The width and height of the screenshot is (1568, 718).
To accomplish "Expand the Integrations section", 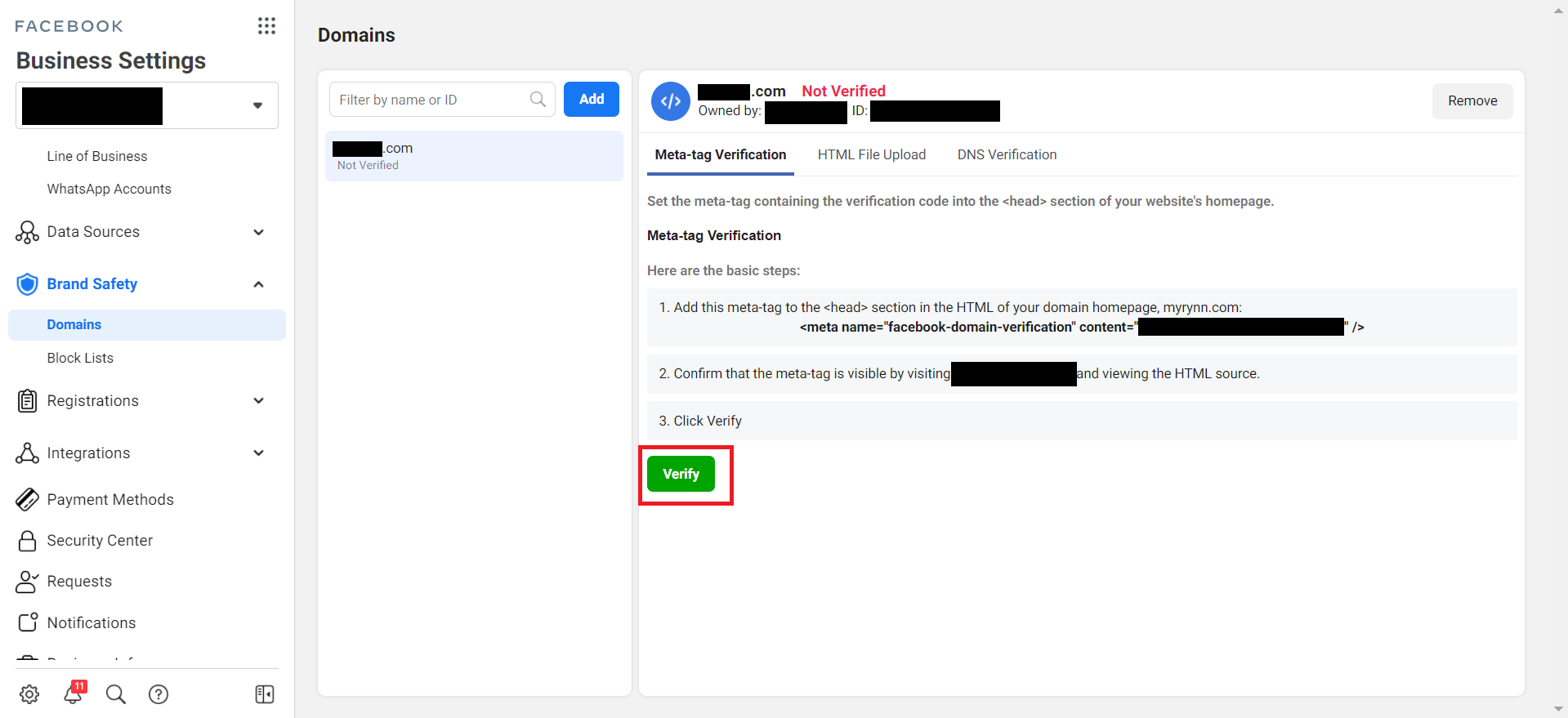I will (x=259, y=453).
